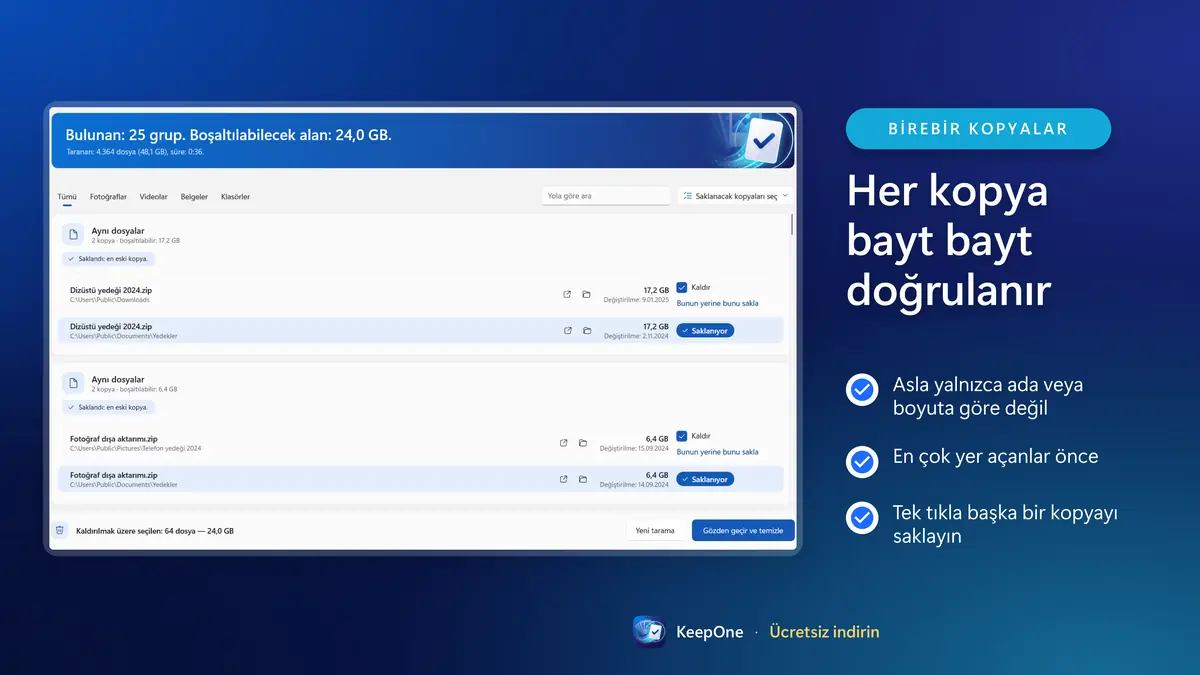The image size is (1200, 675).
Task: Click the Ücretsiz indirin link
Action: coord(825,632)
